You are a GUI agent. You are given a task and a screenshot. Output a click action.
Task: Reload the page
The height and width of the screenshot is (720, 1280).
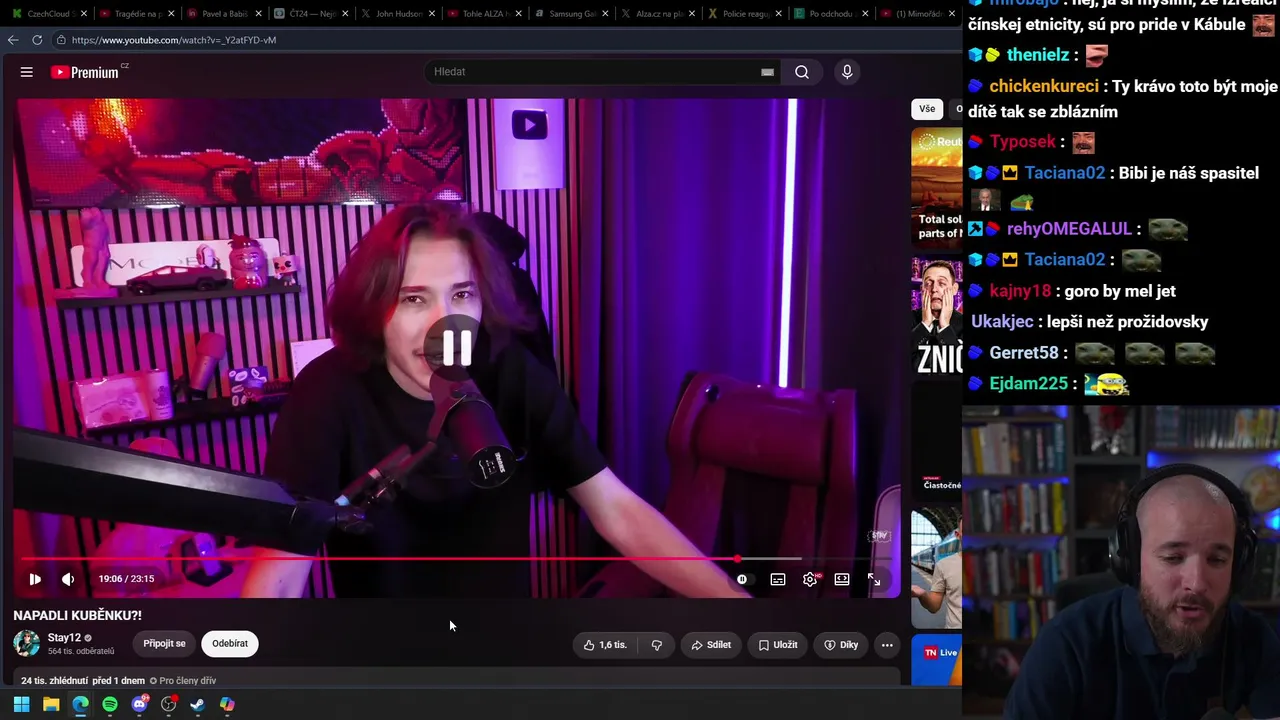pos(37,40)
